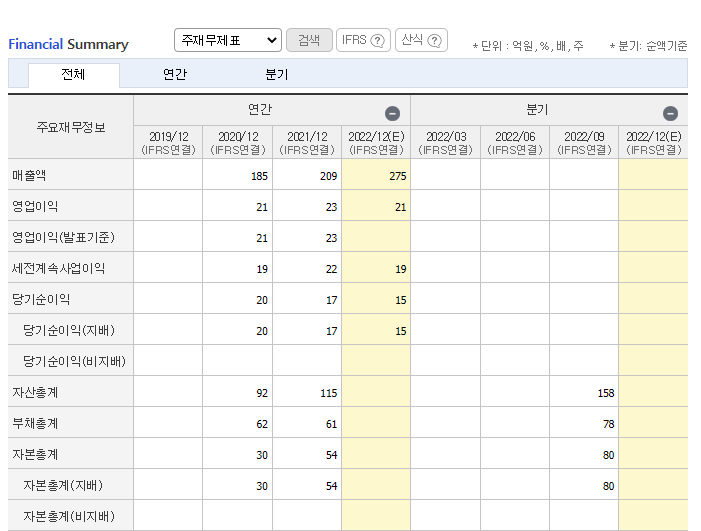This screenshot has width=701, height=531.
Task: Click the 산식 help button
Action: pos(421,40)
